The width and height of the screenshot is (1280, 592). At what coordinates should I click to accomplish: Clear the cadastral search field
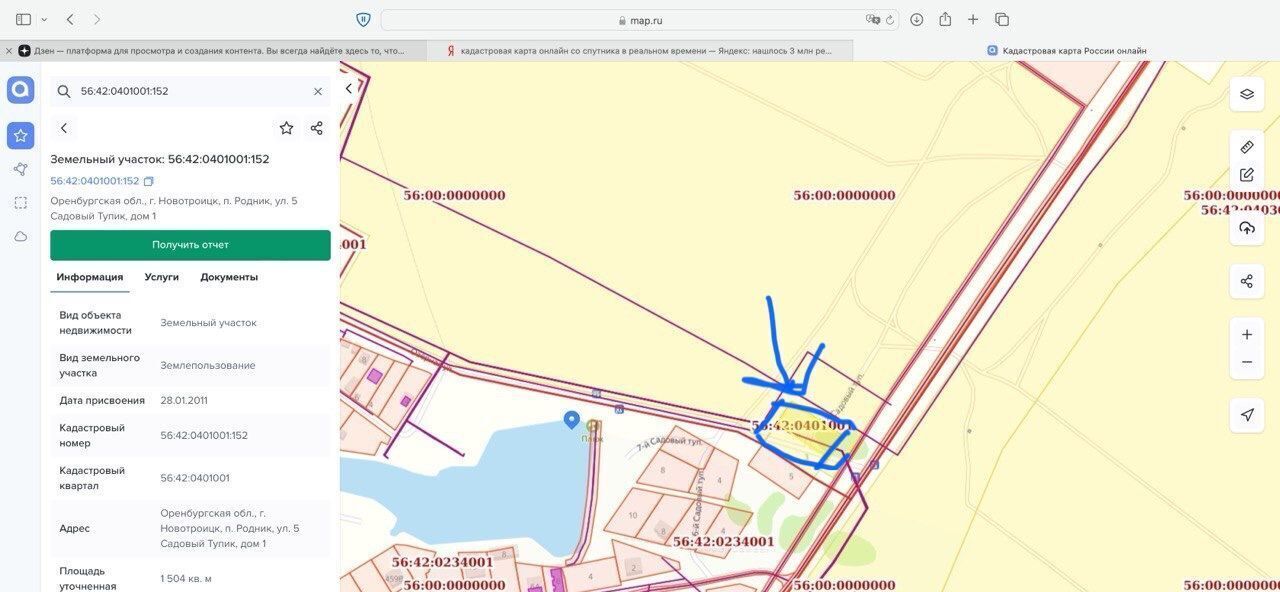[318, 91]
